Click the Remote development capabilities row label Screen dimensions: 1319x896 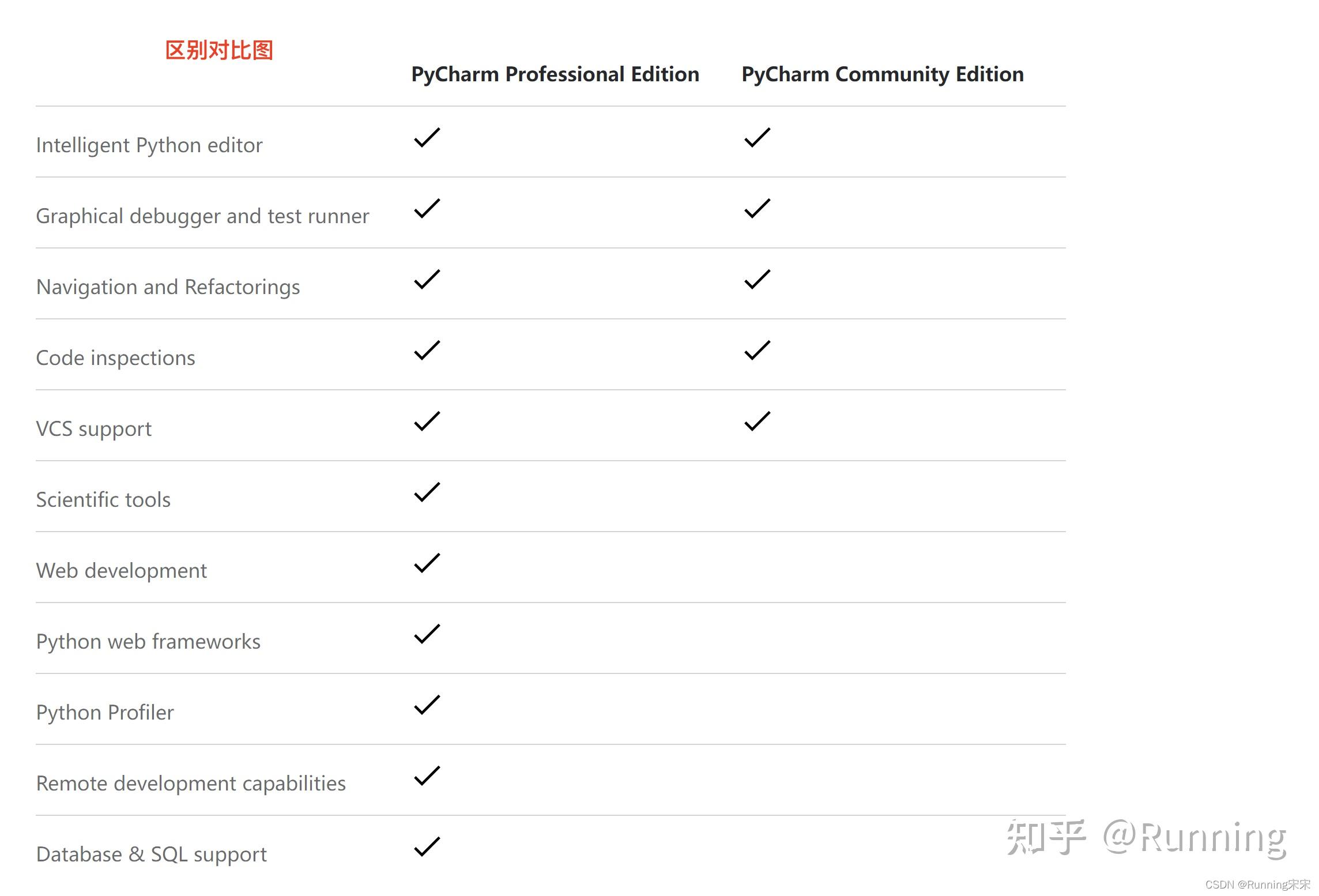click(x=191, y=784)
